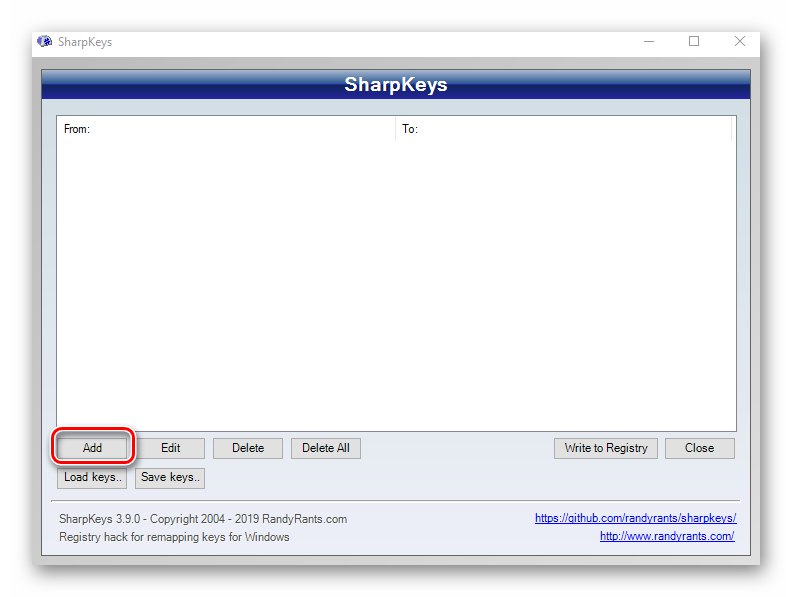Click the 'Registry hack for remapping keys' text

(174, 537)
